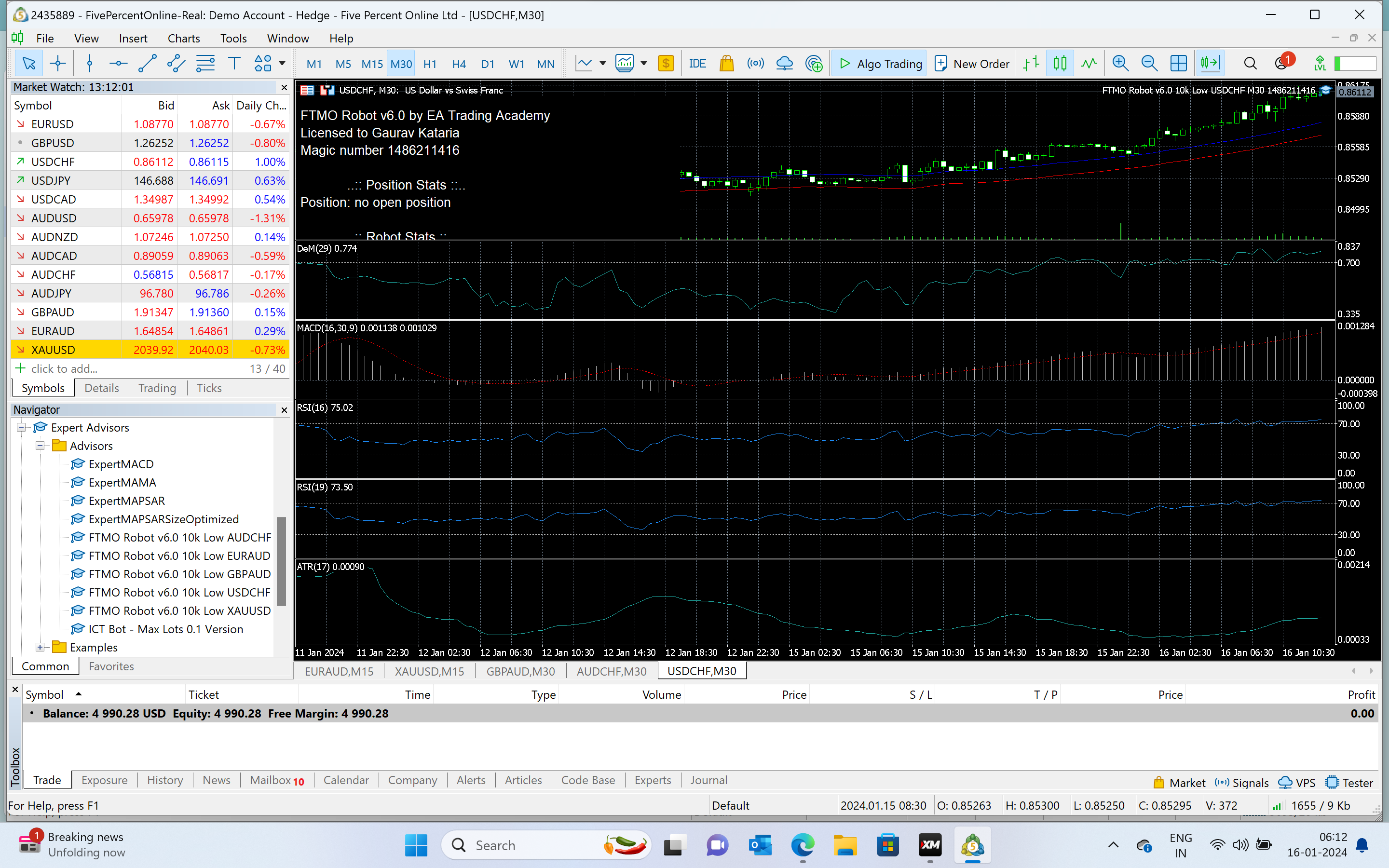This screenshot has width=1389, height=868.
Task: Switch chart to M15 timeframe
Action: (372, 64)
